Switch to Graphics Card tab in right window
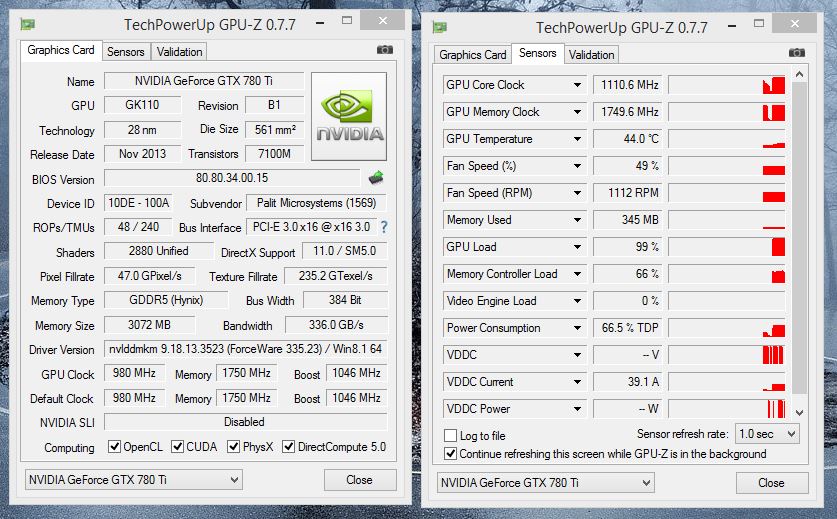 point(472,55)
